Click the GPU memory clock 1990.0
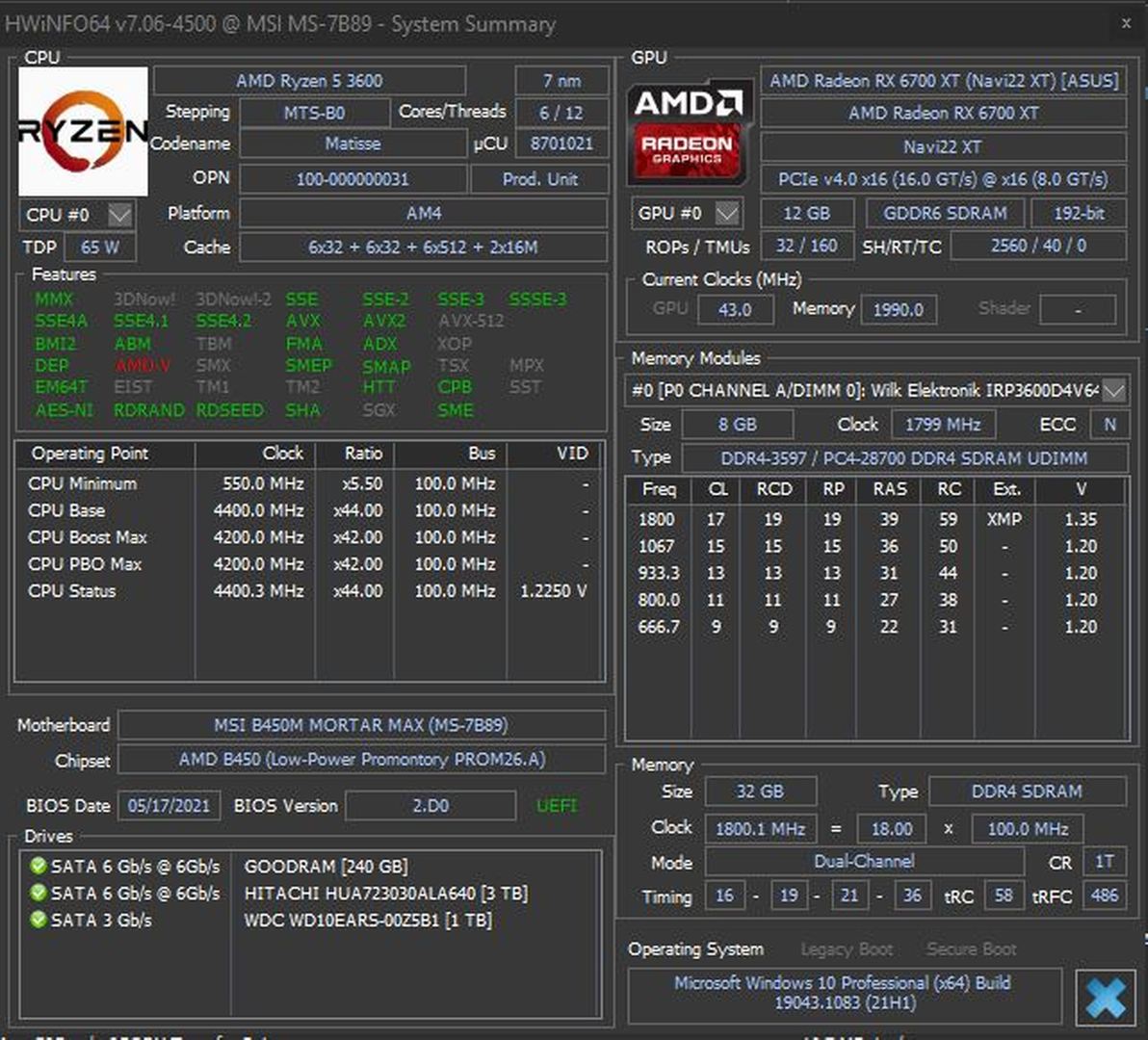The image size is (1148, 1040). tap(899, 309)
